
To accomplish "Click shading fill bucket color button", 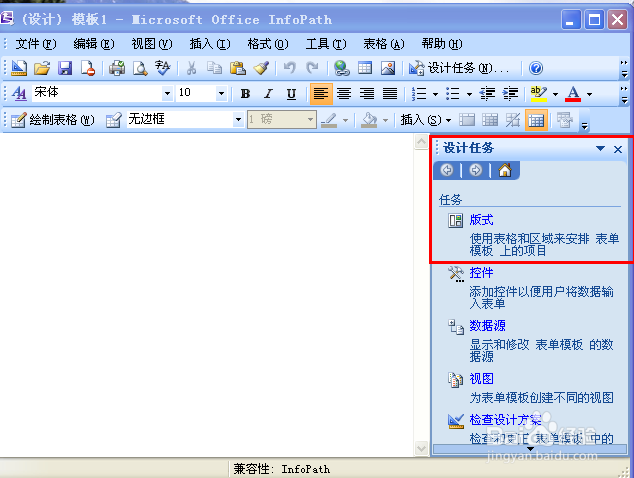I will point(369,120).
